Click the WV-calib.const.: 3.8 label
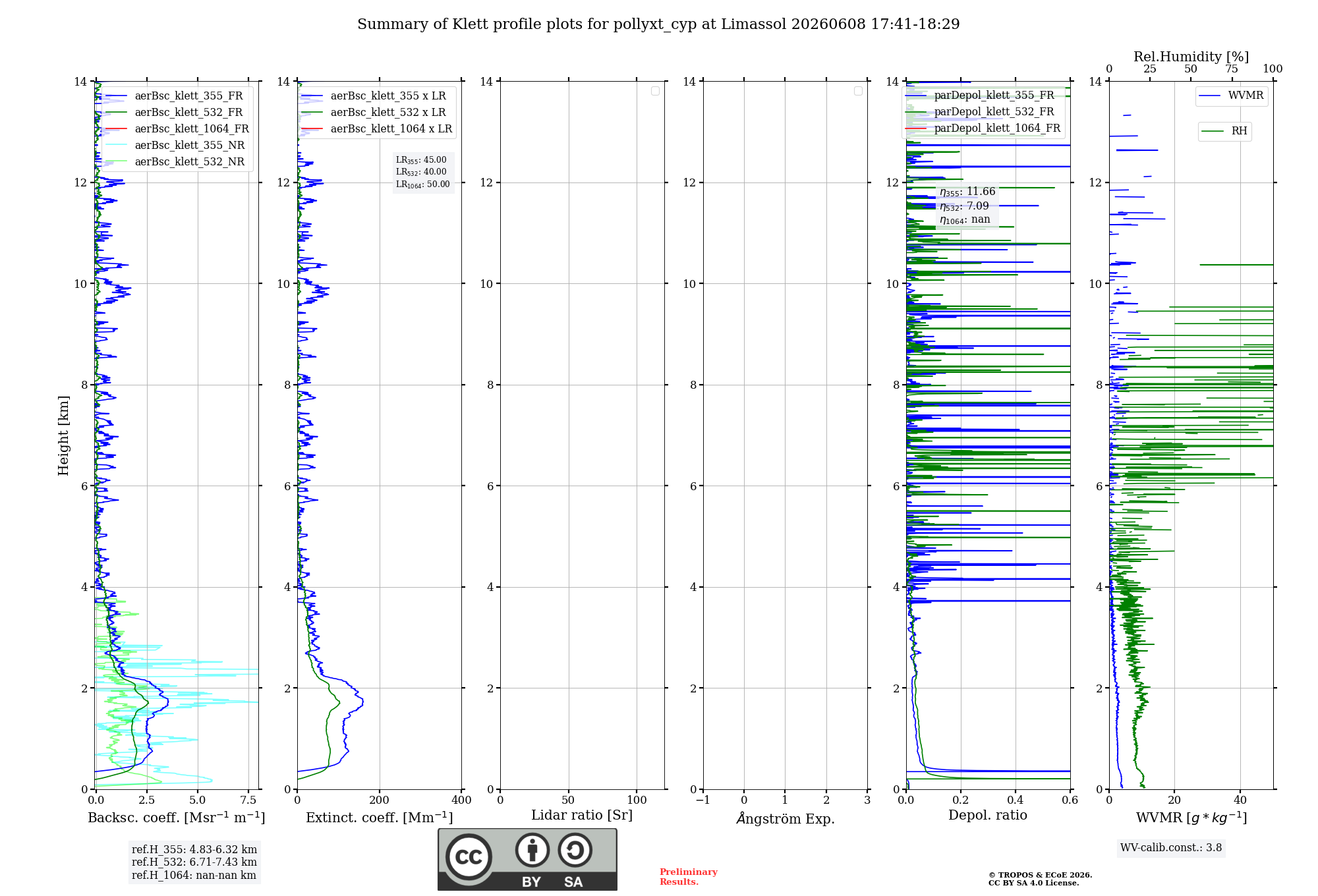The width and height of the screenshot is (1318, 896). (1171, 848)
